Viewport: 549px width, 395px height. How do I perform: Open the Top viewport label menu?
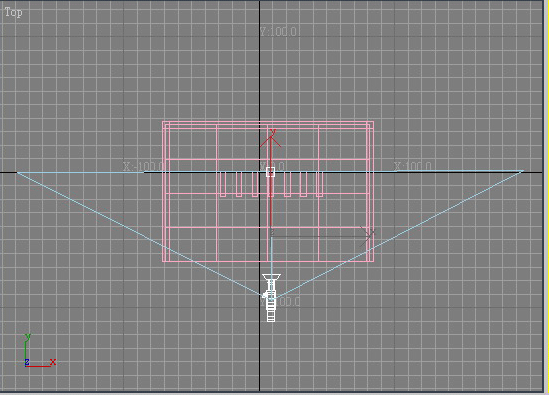pyautogui.click(x=14, y=13)
